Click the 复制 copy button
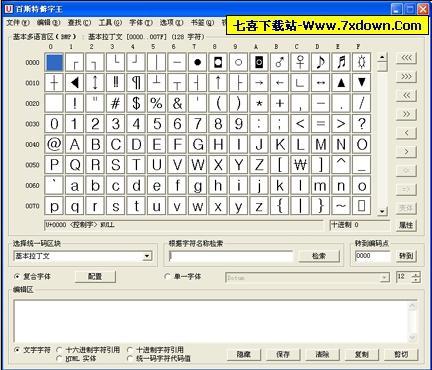This screenshot has height=370, width=432. tap(362, 354)
